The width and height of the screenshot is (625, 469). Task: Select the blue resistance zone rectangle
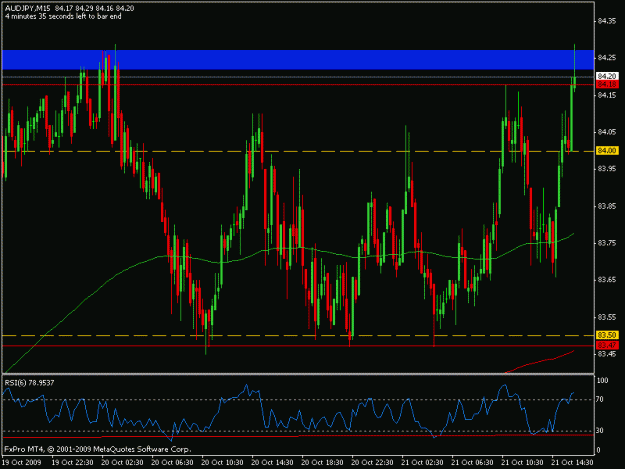click(x=298, y=59)
